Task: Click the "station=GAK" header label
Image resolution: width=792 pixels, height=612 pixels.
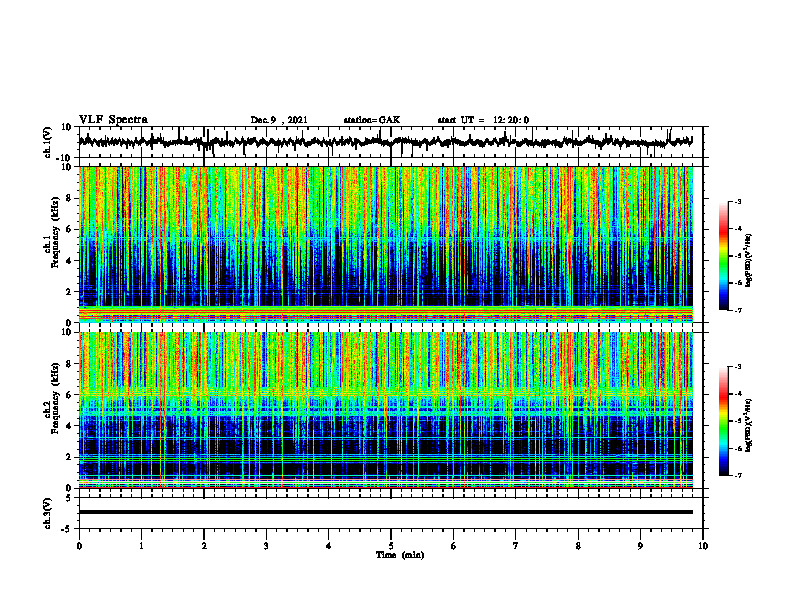Action: pyautogui.click(x=372, y=120)
